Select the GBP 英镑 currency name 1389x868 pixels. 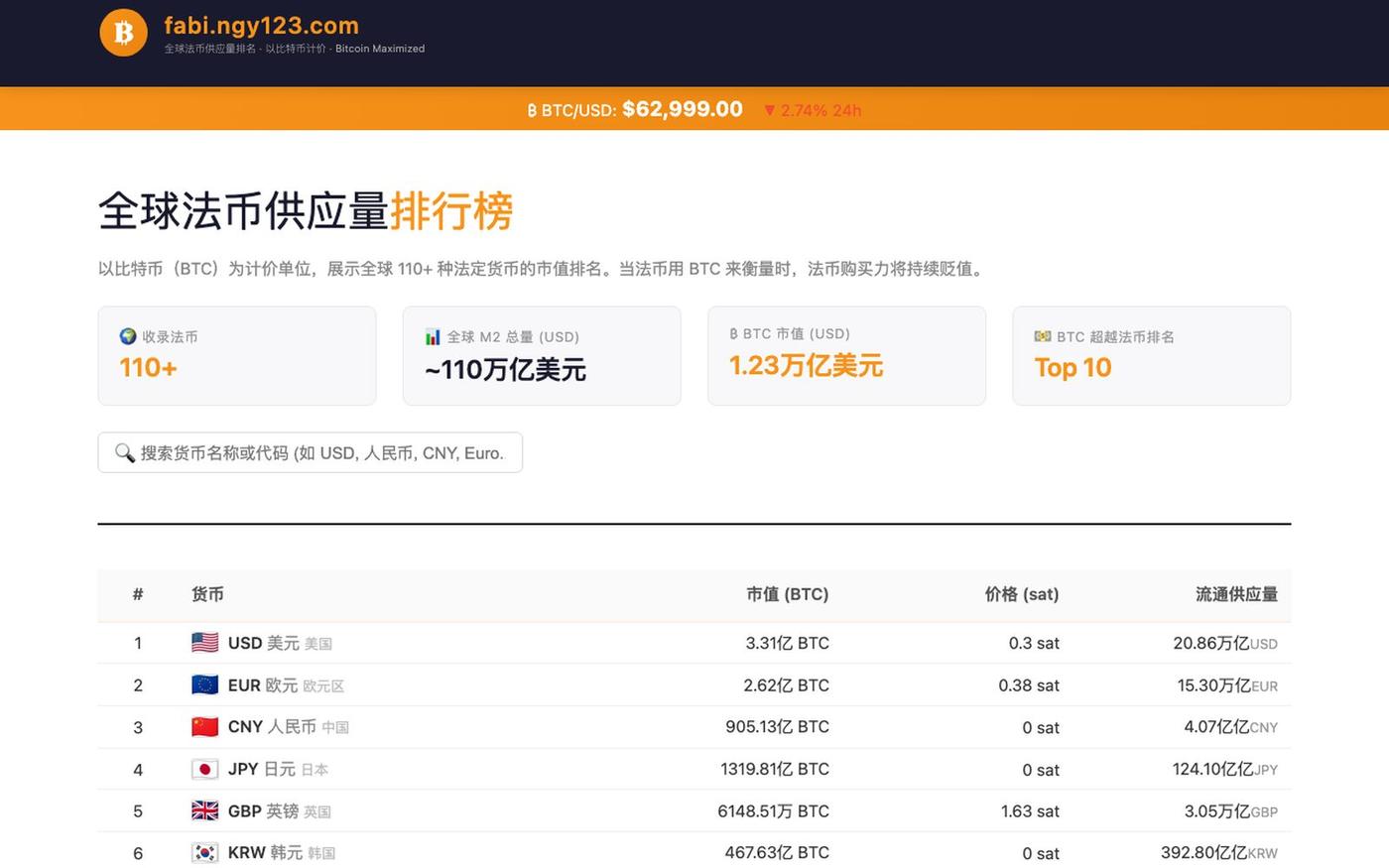(x=263, y=811)
